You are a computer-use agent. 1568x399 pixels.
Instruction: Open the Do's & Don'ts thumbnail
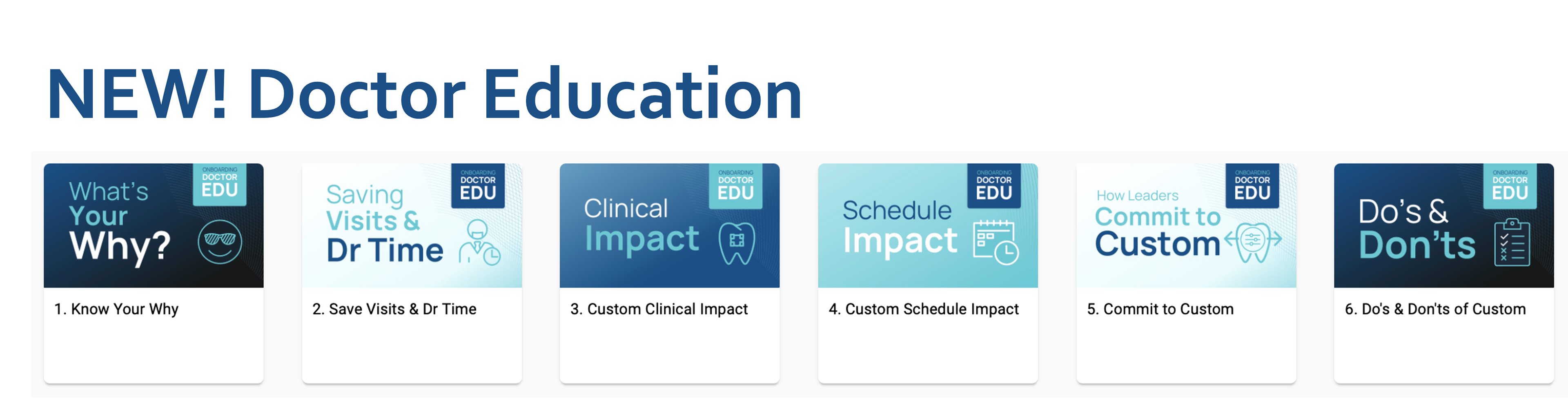[1444, 225]
